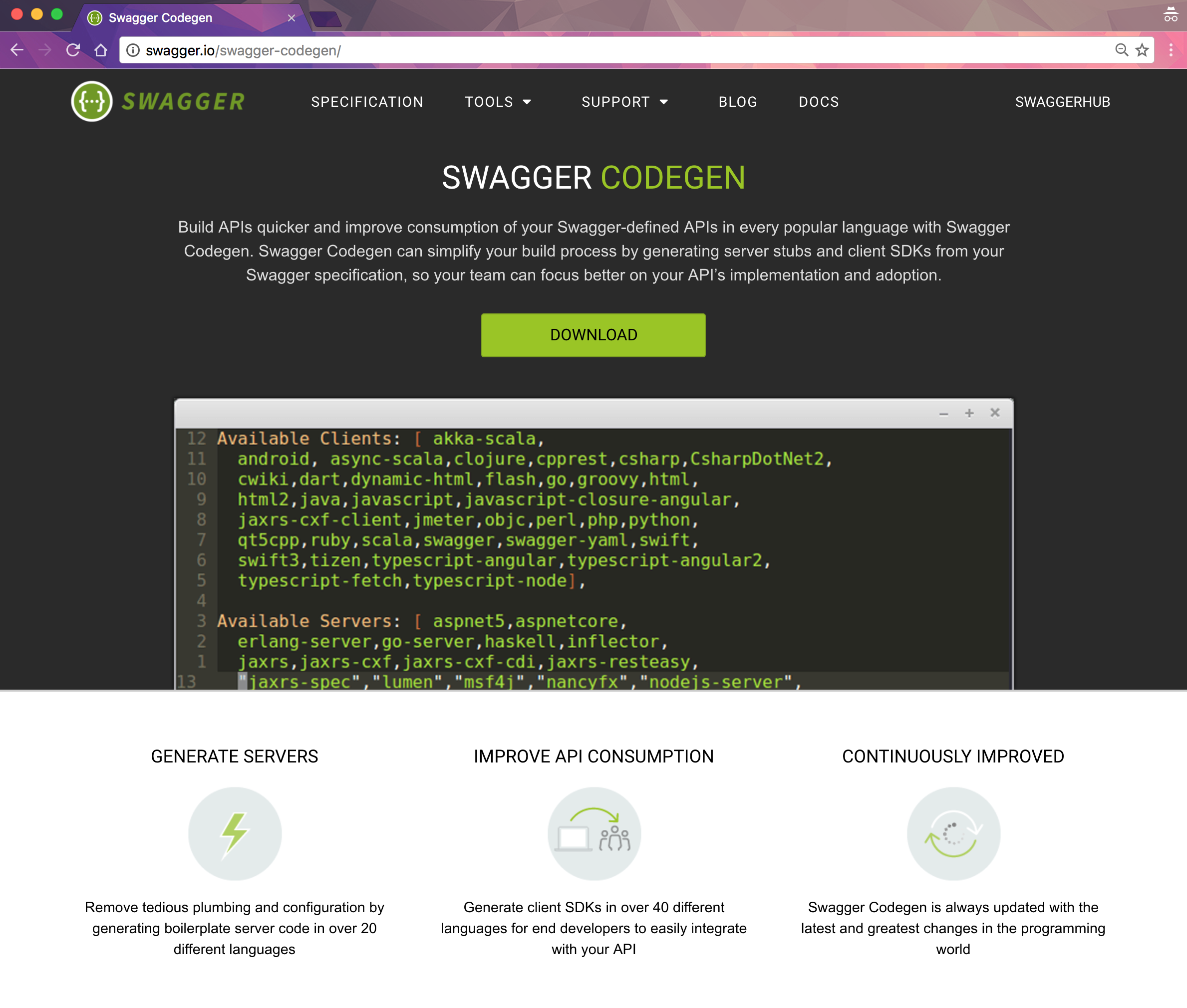Expand the Tools dropdown menu
The height and width of the screenshot is (1008, 1187).
[498, 102]
